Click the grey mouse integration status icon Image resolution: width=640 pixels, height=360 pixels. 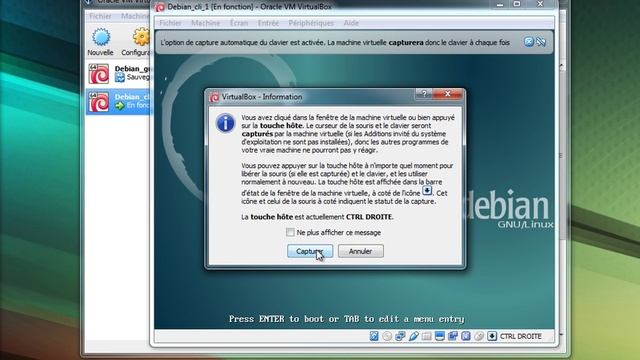coord(479,336)
